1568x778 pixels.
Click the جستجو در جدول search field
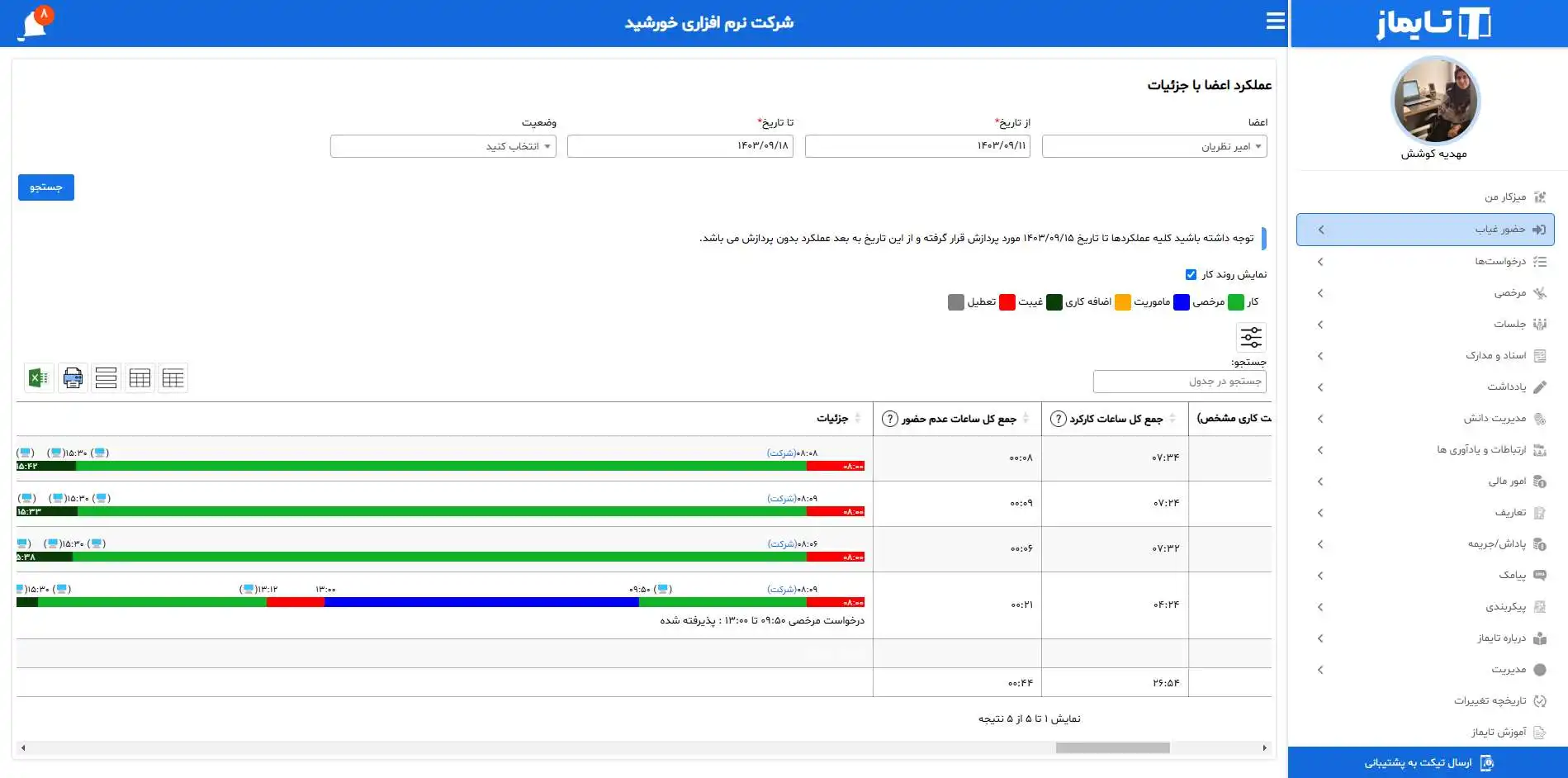pyautogui.click(x=1179, y=382)
